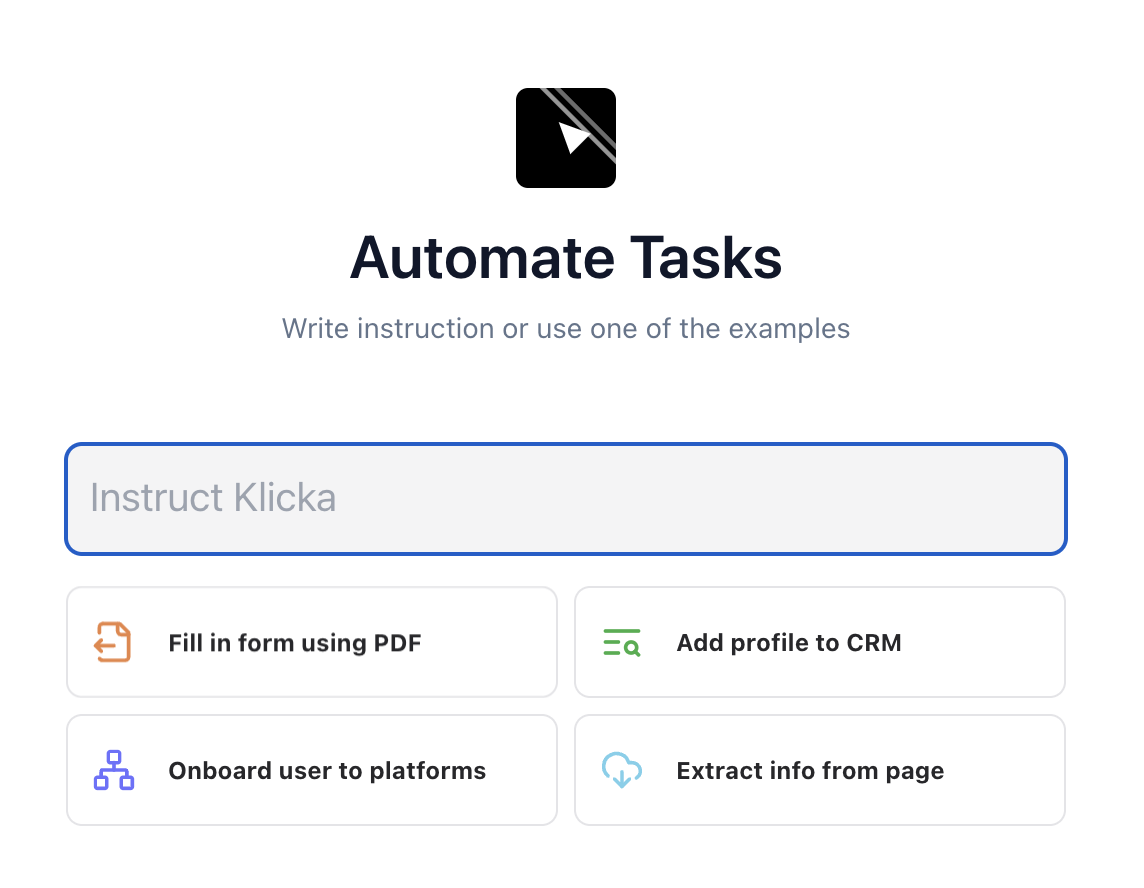Choose the Fill in form using PDF example
1144x888 pixels.
(311, 642)
